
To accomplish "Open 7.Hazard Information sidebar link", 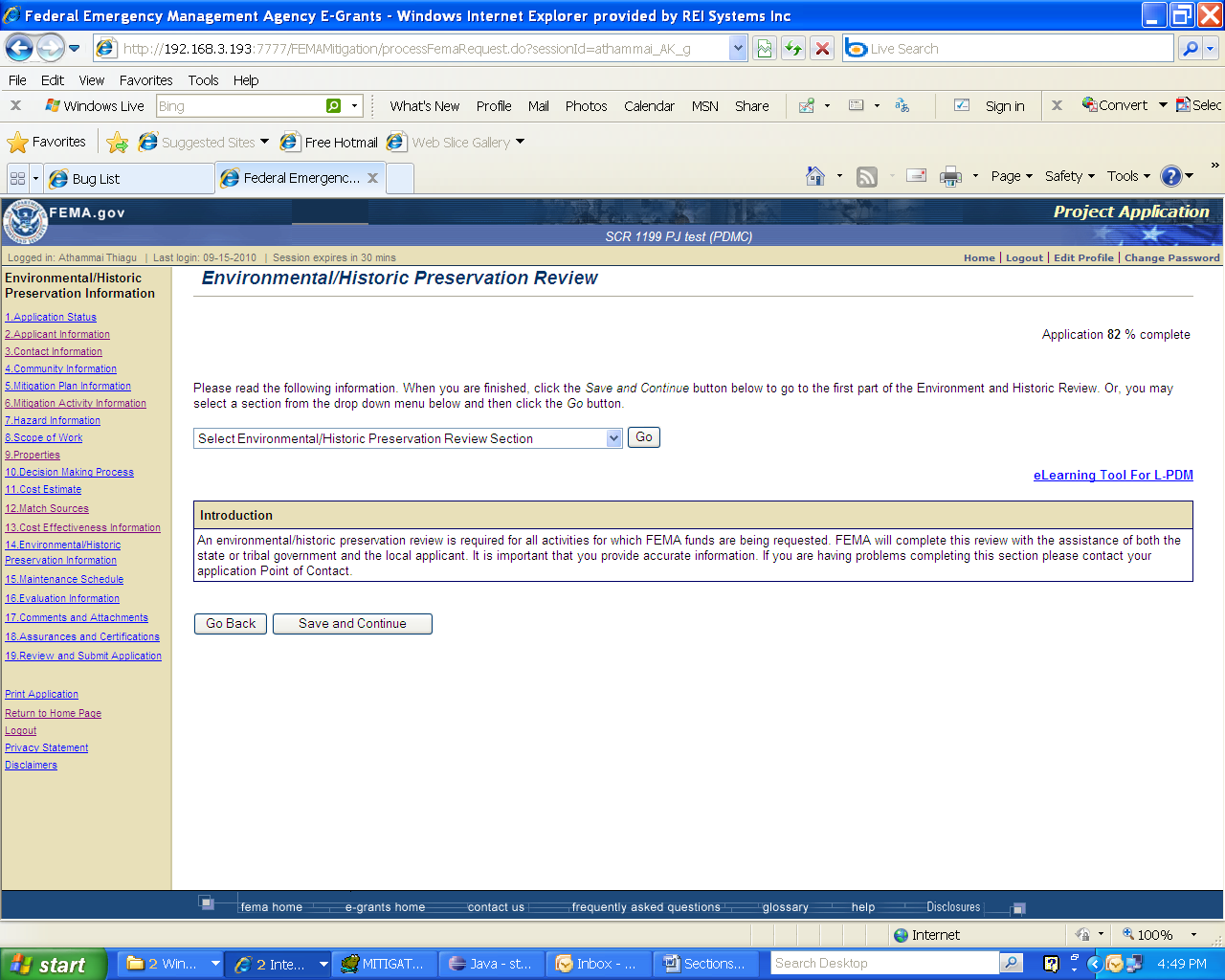I will tap(53, 420).
